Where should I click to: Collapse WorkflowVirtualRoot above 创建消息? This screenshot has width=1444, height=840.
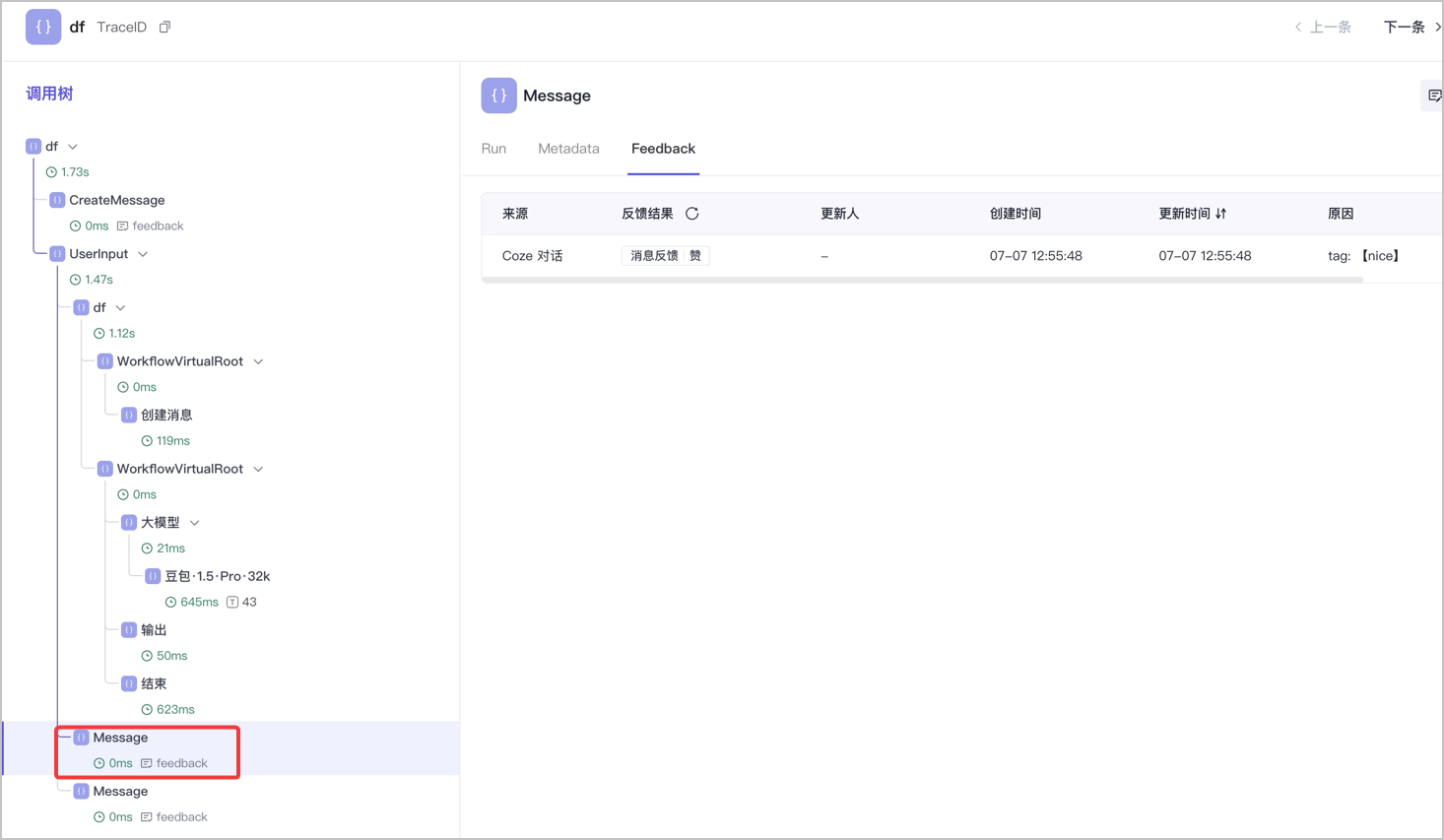point(258,361)
